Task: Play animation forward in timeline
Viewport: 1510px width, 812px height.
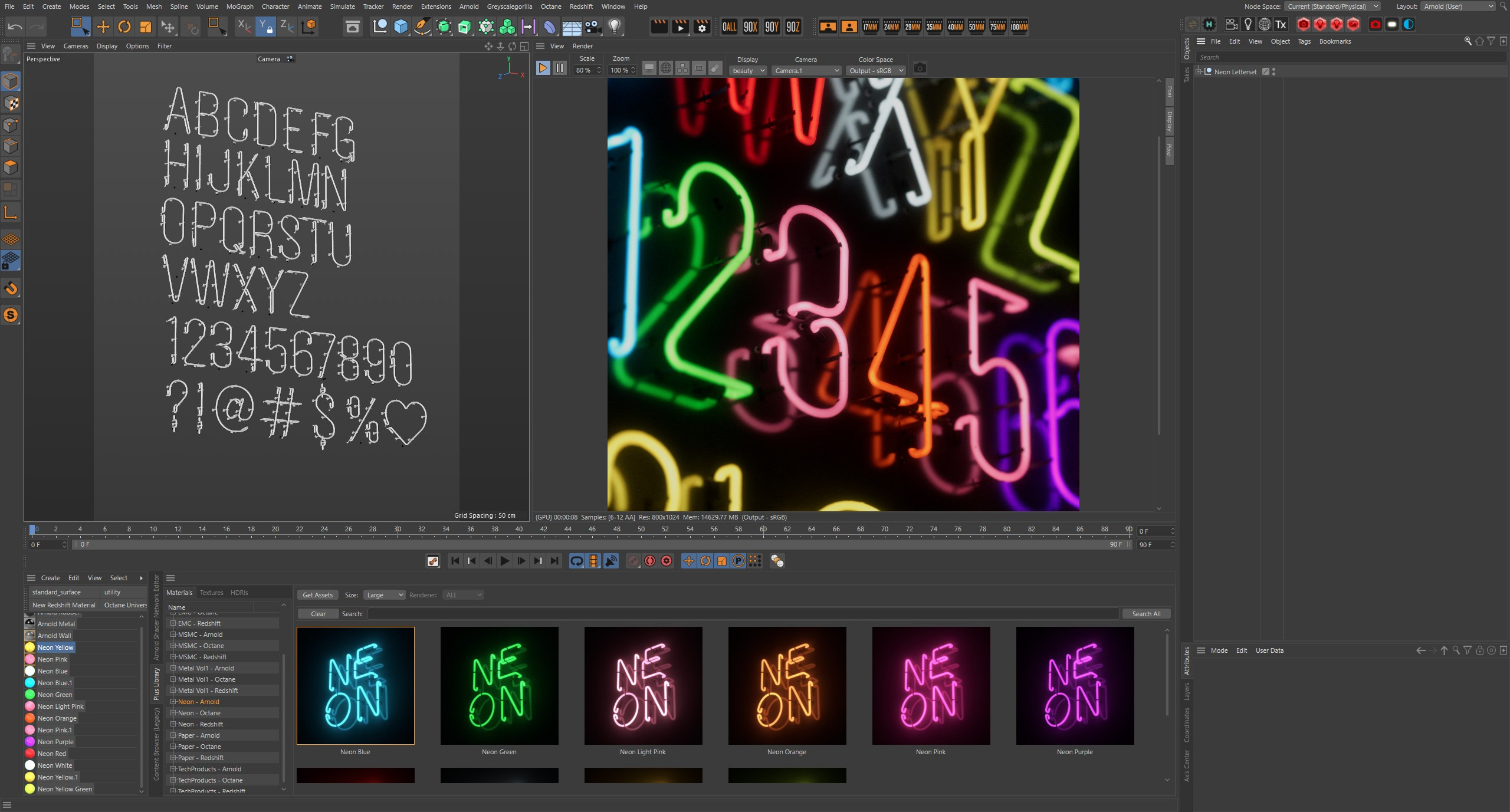Action: click(504, 561)
